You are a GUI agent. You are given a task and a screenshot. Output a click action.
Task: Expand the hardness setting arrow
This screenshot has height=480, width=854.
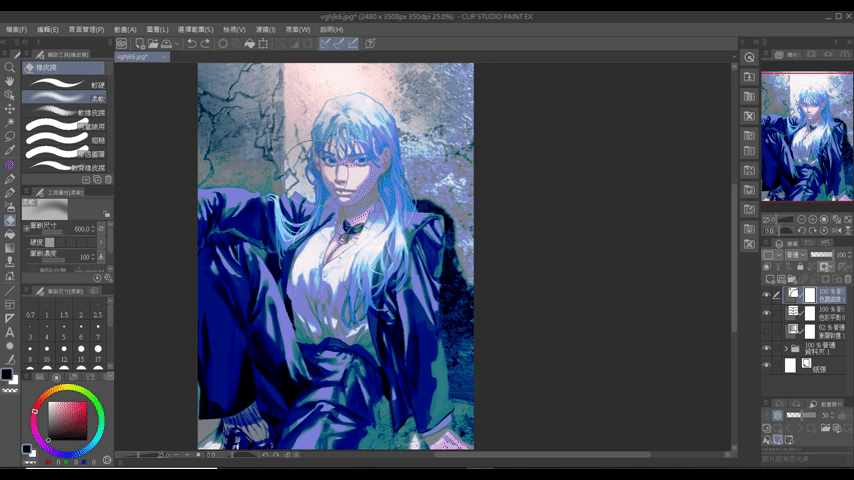[101, 242]
